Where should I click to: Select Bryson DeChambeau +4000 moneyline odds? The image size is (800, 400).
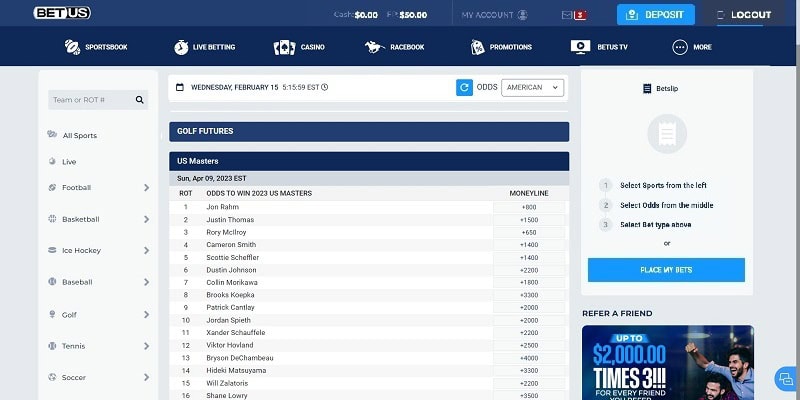tap(529, 358)
